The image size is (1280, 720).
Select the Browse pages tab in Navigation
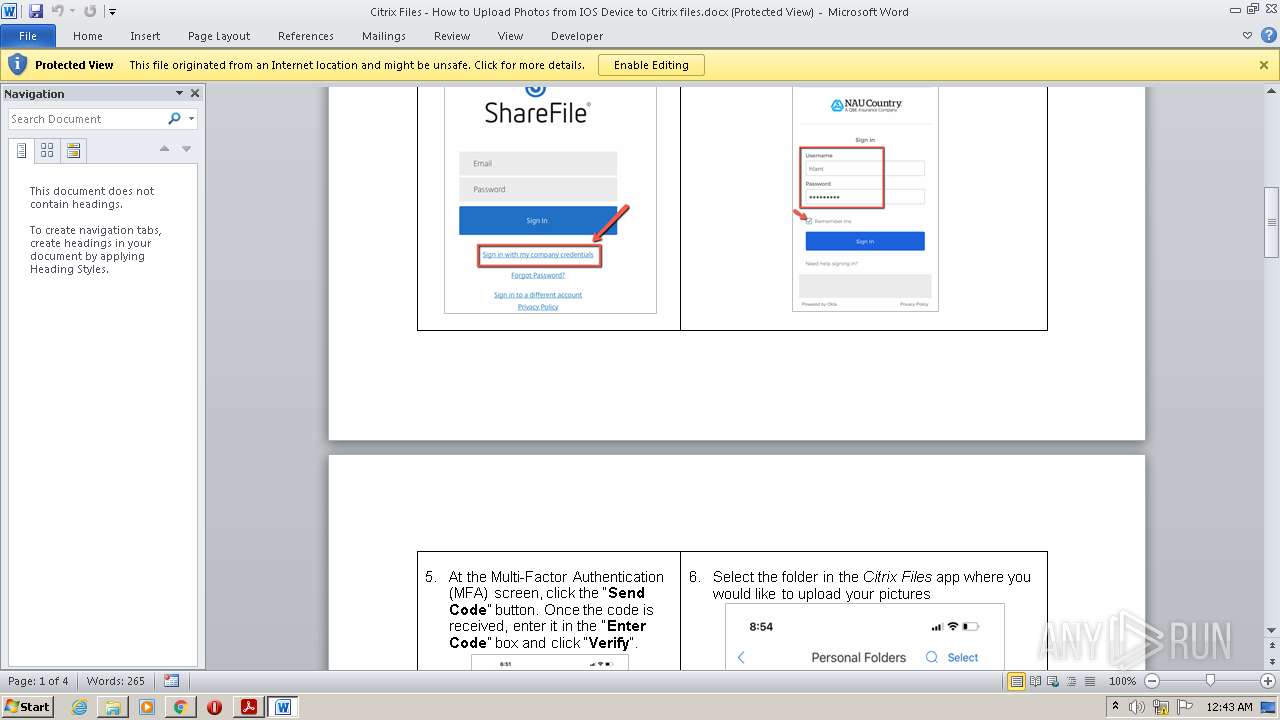pyautogui.click(x=47, y=151)
